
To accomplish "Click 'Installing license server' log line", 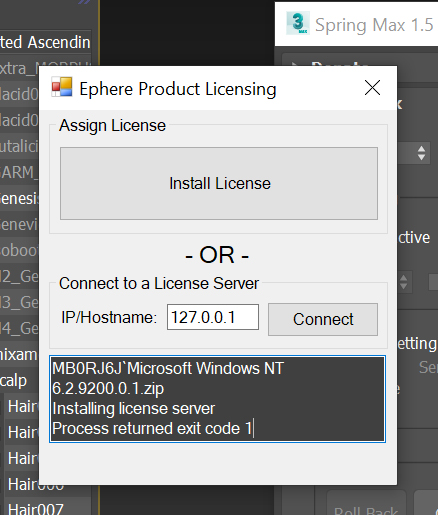I will click(134, 409).
